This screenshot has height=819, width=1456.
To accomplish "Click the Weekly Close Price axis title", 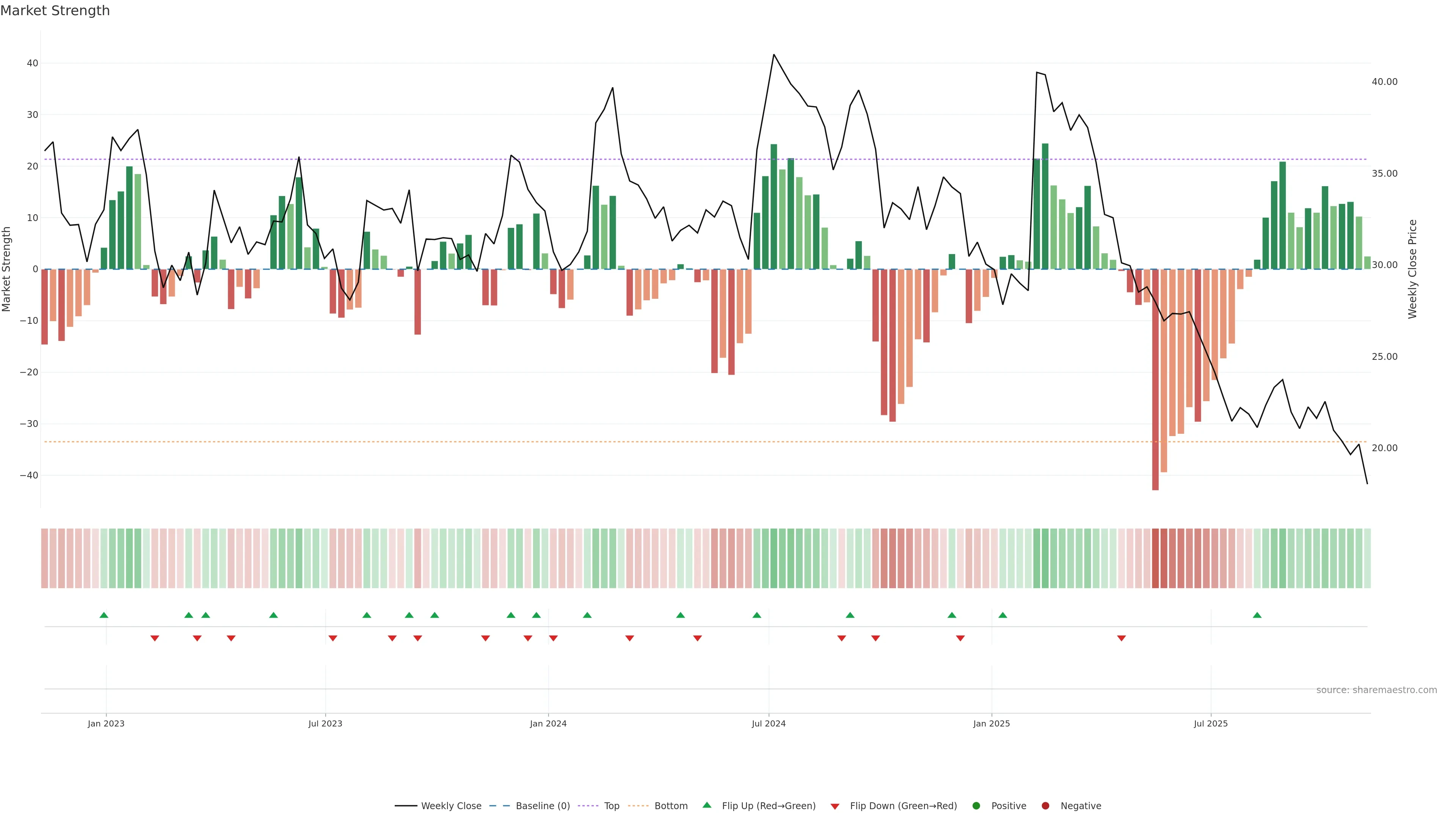I will pos(1412,269).
